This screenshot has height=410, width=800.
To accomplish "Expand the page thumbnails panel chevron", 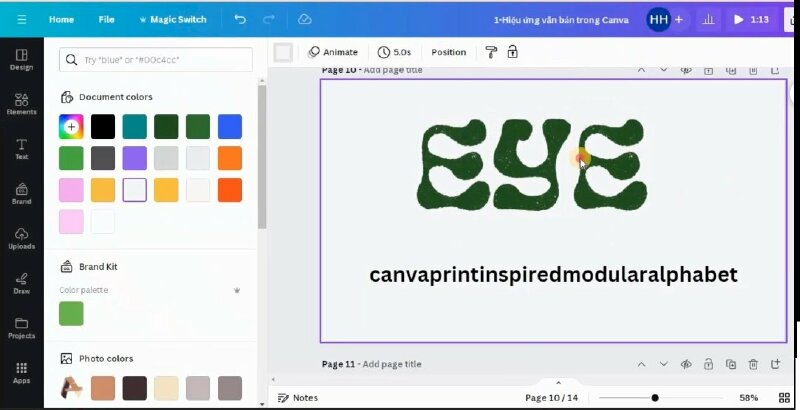I will [558, 383].
